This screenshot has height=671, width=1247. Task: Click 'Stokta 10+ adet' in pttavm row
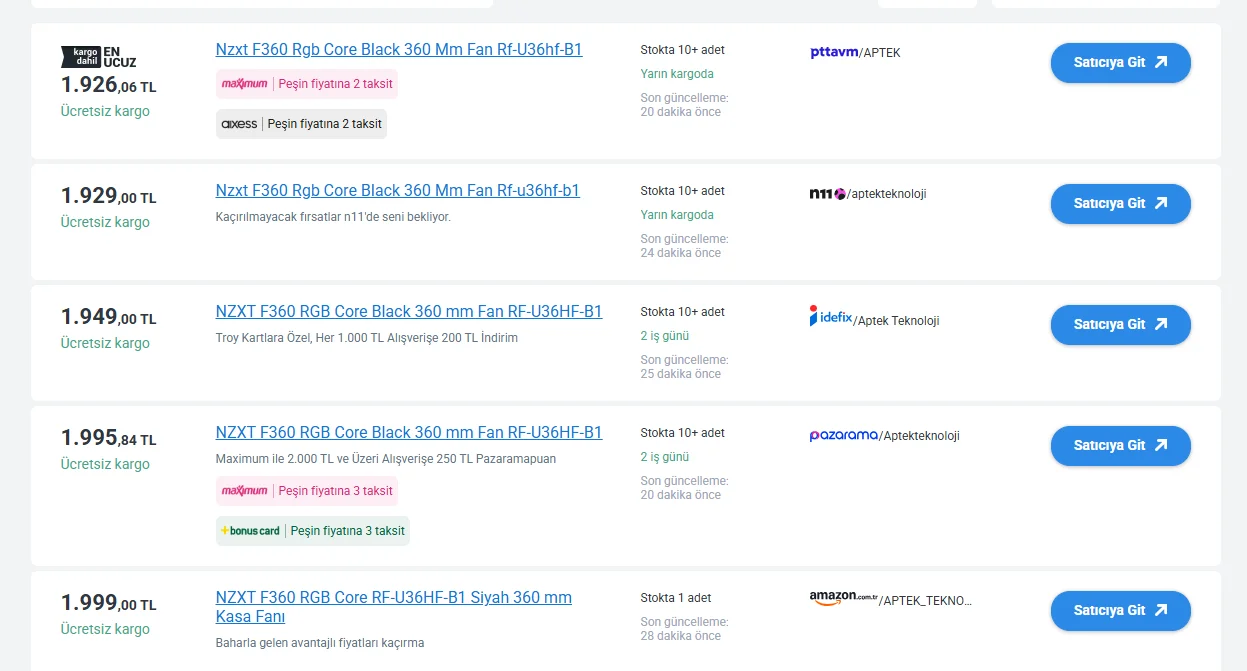point(683,49)
